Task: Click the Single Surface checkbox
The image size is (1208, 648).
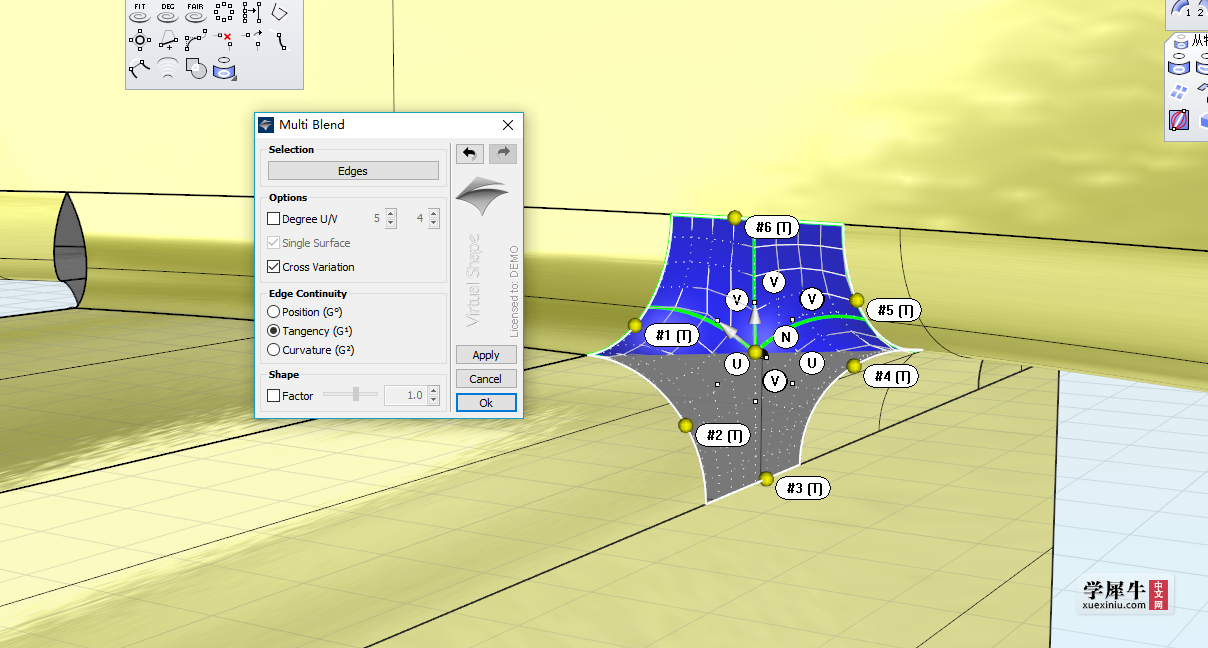Action: (274, 243)
